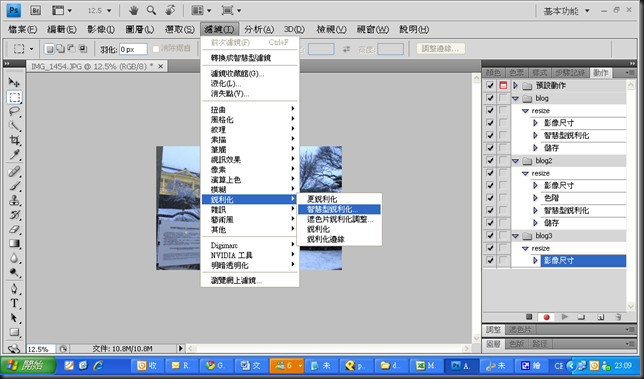Select the Crop tool

[x=14, y=140]
